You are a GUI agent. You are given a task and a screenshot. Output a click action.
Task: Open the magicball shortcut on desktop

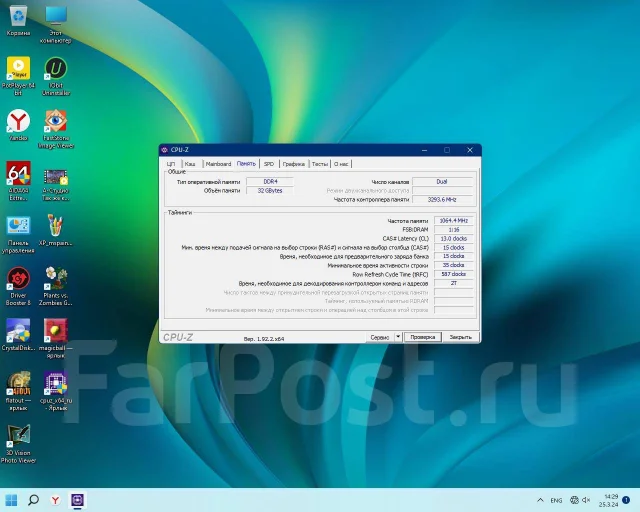tap(56, 339)
